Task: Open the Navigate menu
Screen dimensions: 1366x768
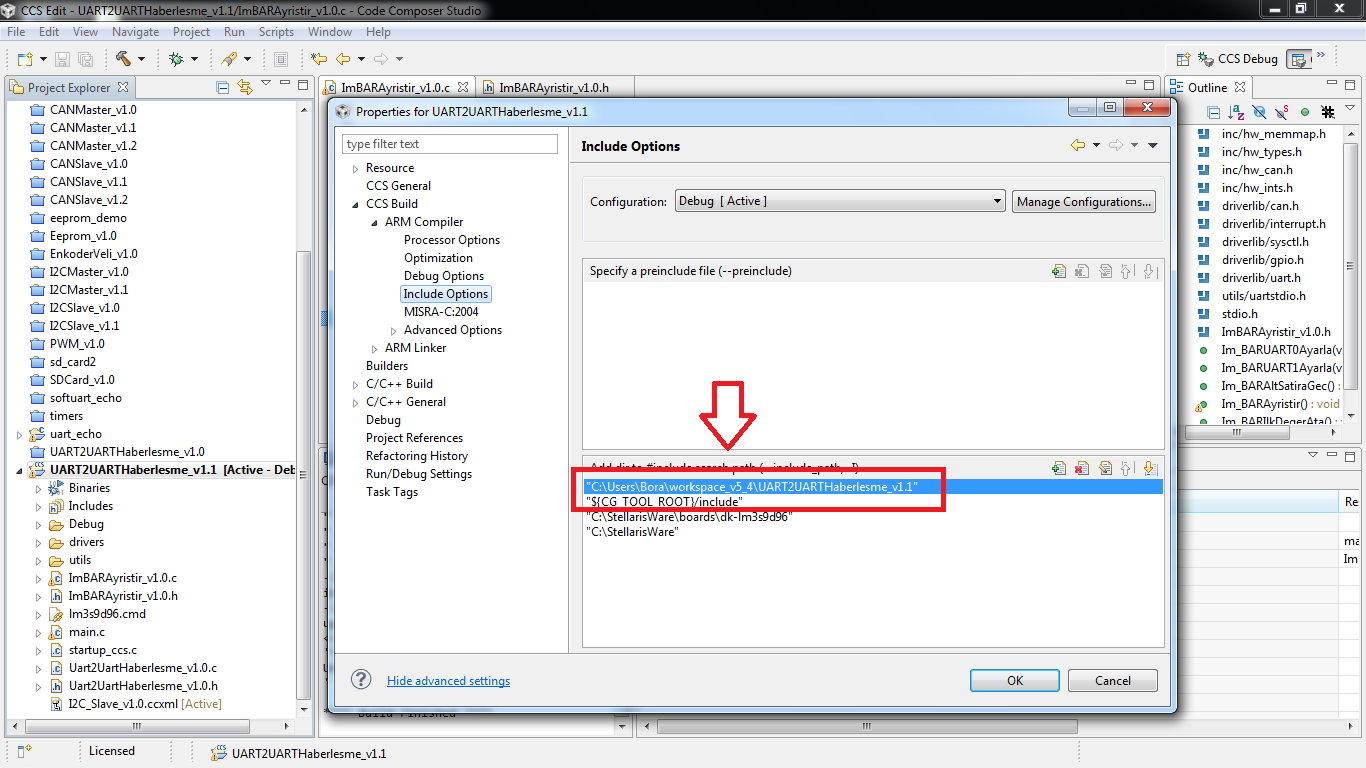Action: point(135,32)
